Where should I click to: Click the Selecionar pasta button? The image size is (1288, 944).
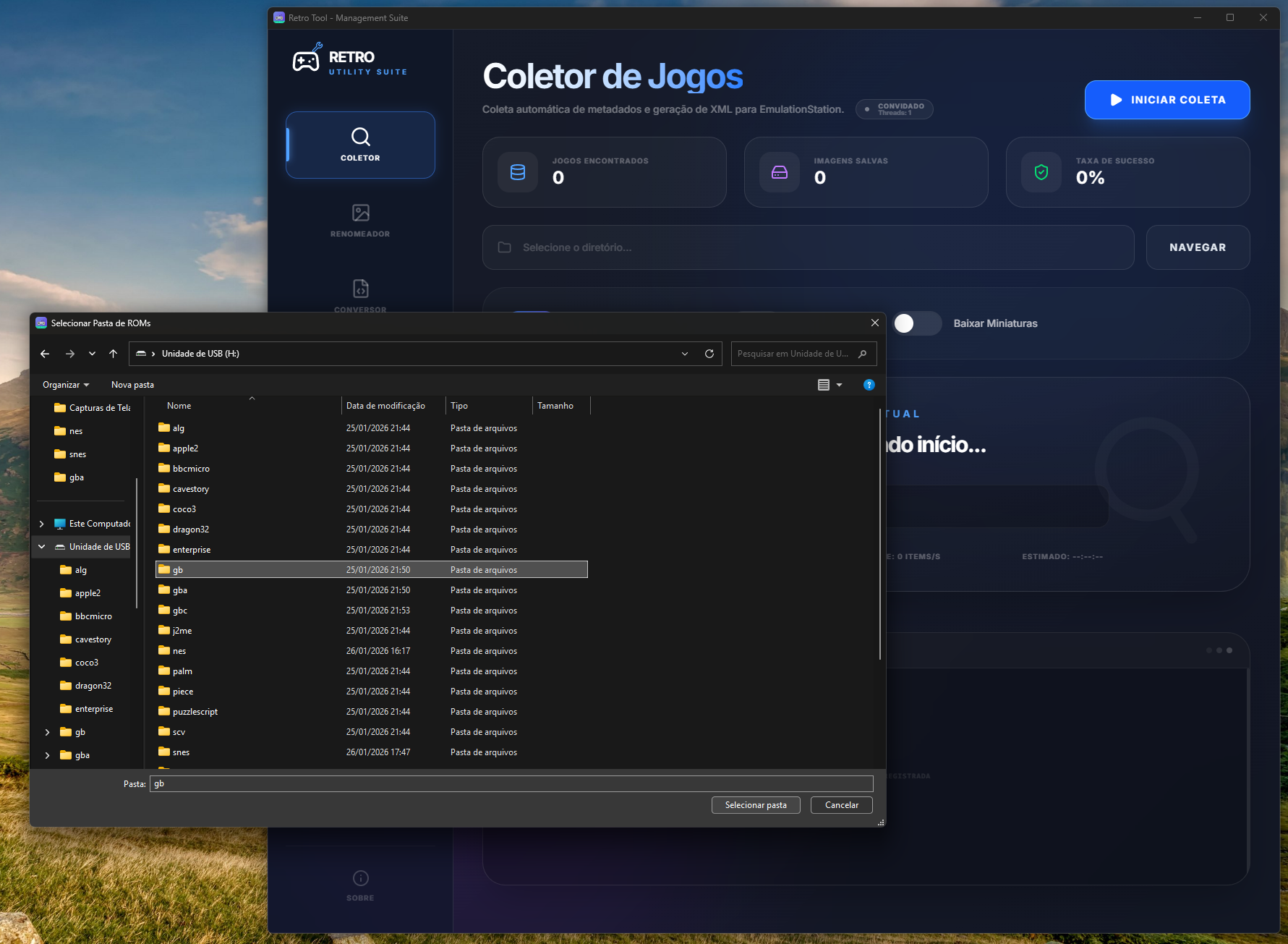[x=756, y=805]
